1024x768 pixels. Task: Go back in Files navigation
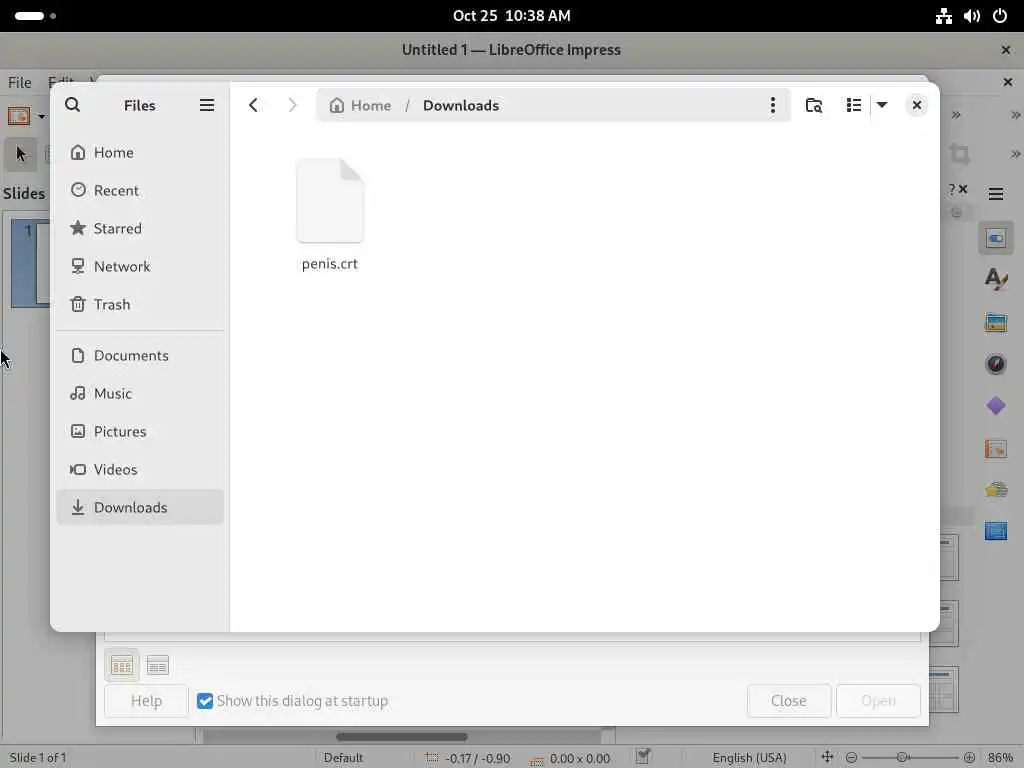tap(253, 105)
